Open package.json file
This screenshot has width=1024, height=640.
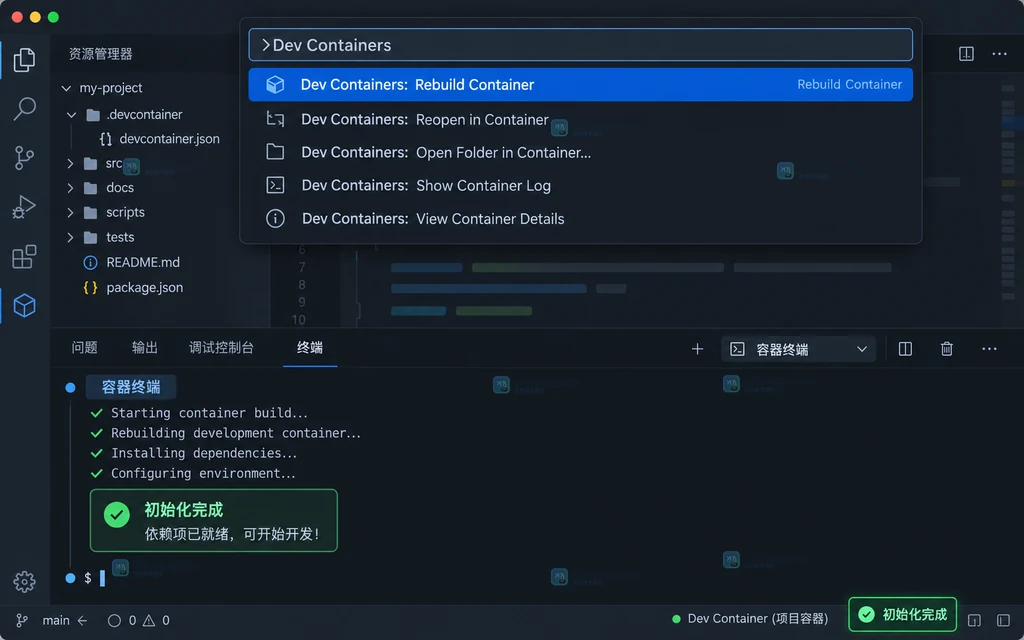pos(144,287)
